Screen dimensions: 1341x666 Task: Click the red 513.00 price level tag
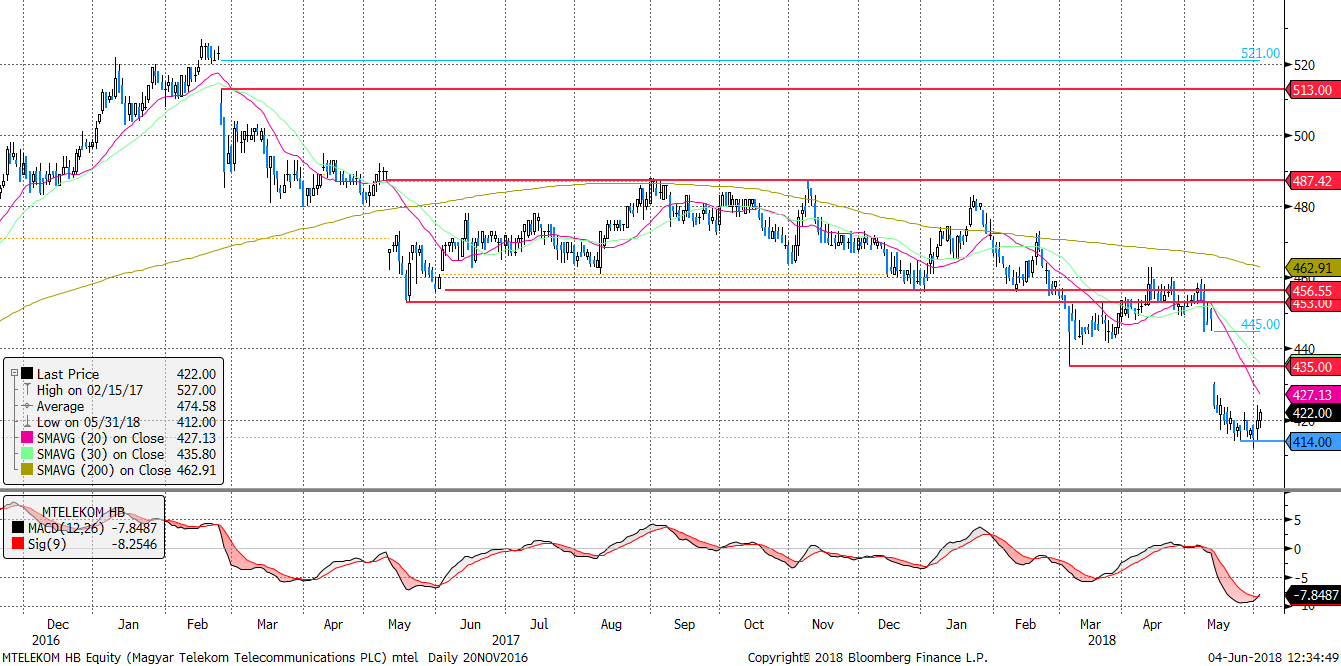pyautogui.click(x=1312, y=90)
